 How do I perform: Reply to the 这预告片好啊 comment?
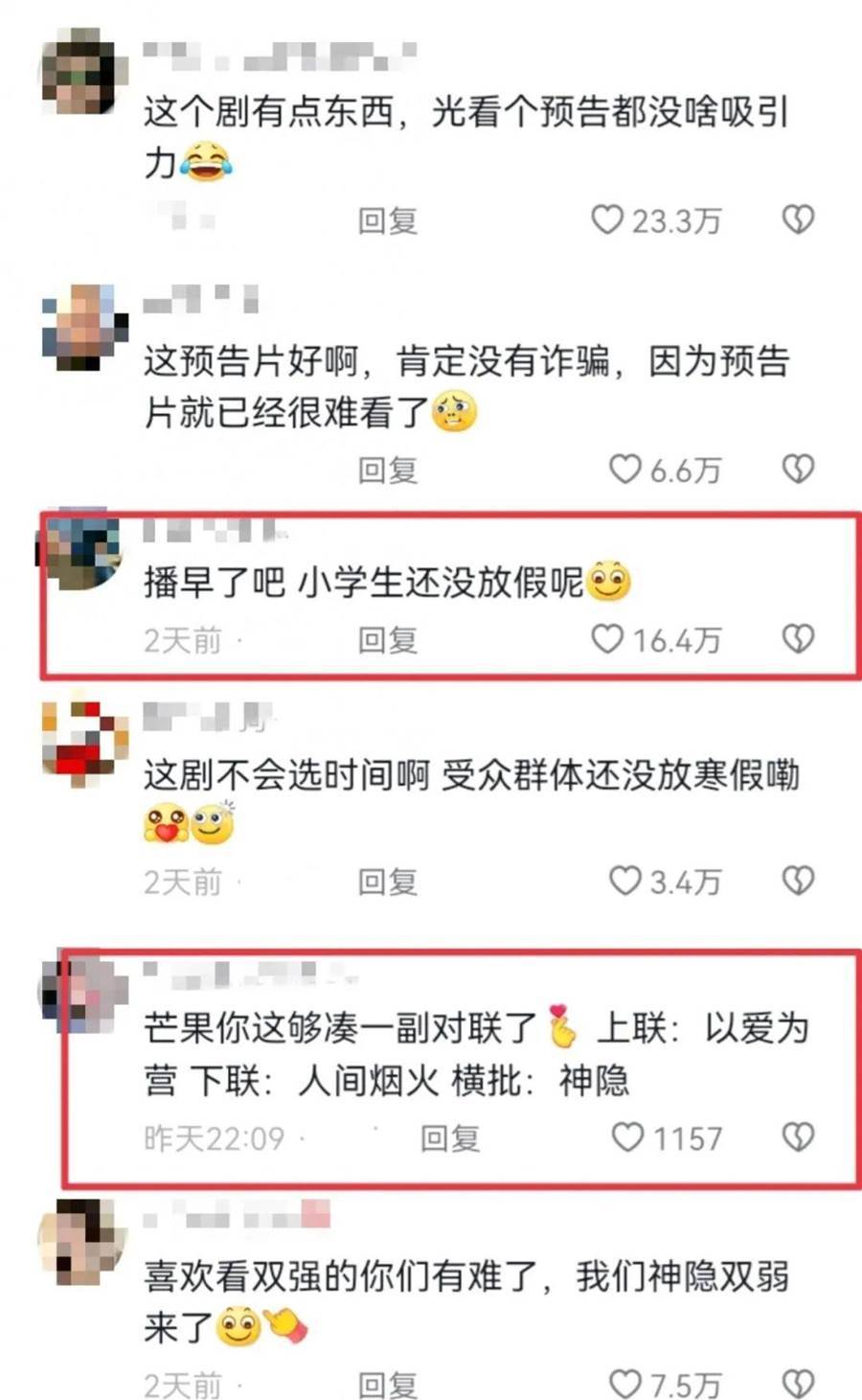coord(388,470)
